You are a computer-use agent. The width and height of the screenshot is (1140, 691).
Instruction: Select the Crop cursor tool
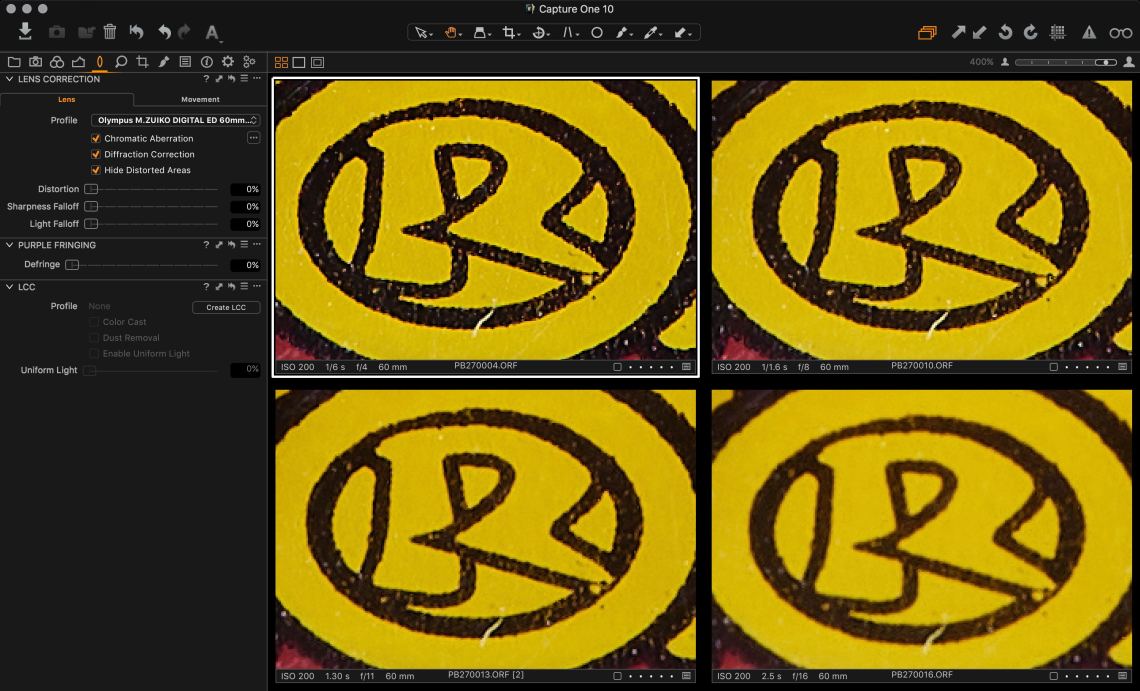(x=511, y=32)
